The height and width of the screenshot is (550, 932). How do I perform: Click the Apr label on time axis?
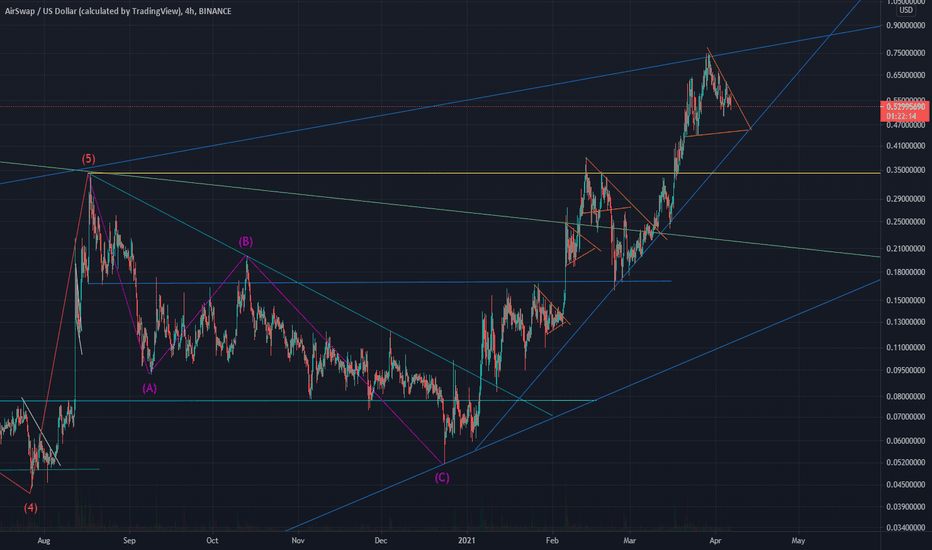716,540
